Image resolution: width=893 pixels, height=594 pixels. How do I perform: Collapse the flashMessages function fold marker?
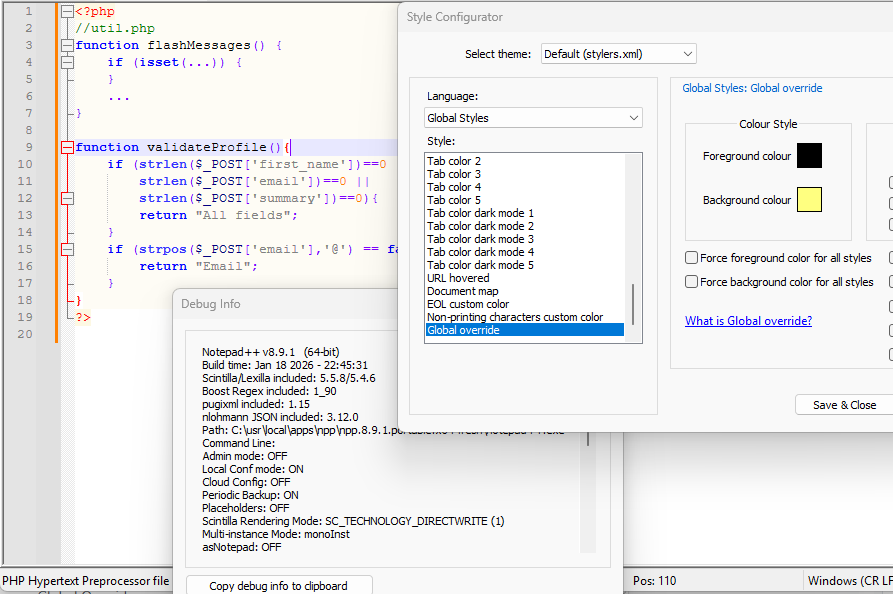(68, 45)
